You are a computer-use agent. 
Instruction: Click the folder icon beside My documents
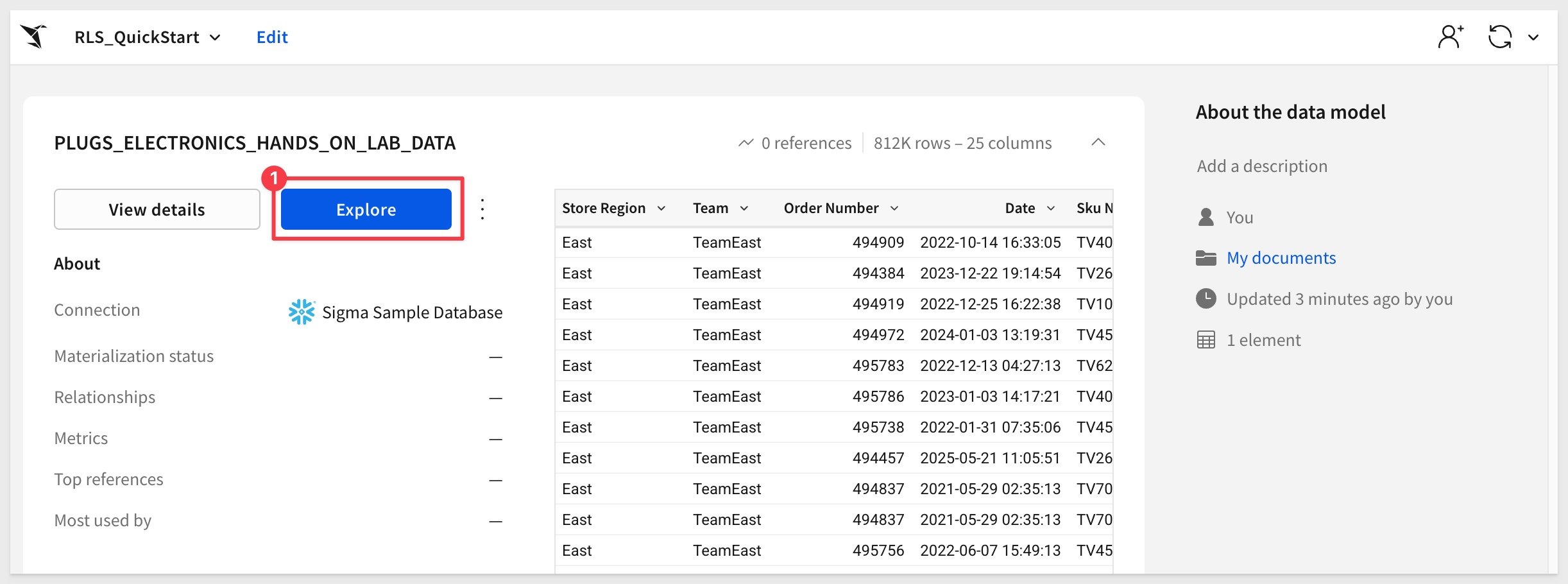pyautogui.click(x=1206, y=258)
